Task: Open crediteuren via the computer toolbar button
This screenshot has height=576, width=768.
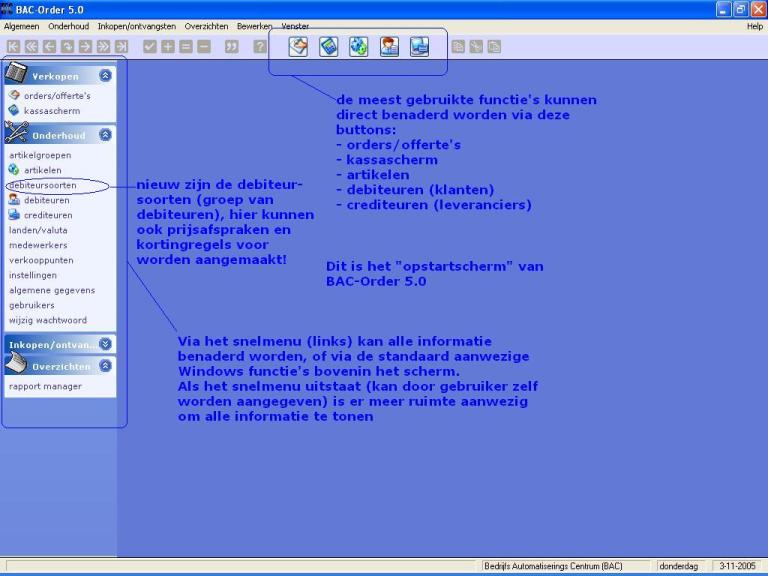Action: pyautogui.click(x=419, y=47)
